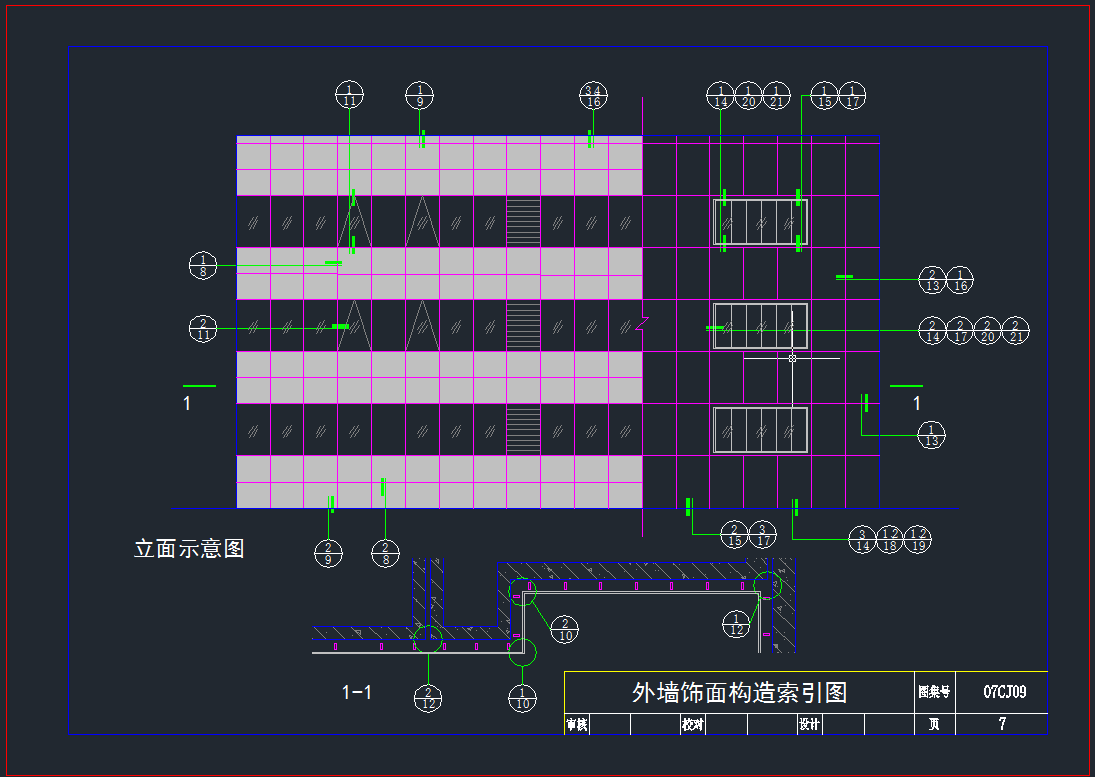
Task: Click the 1/11 index bubble at top
Action: point(349,95)
